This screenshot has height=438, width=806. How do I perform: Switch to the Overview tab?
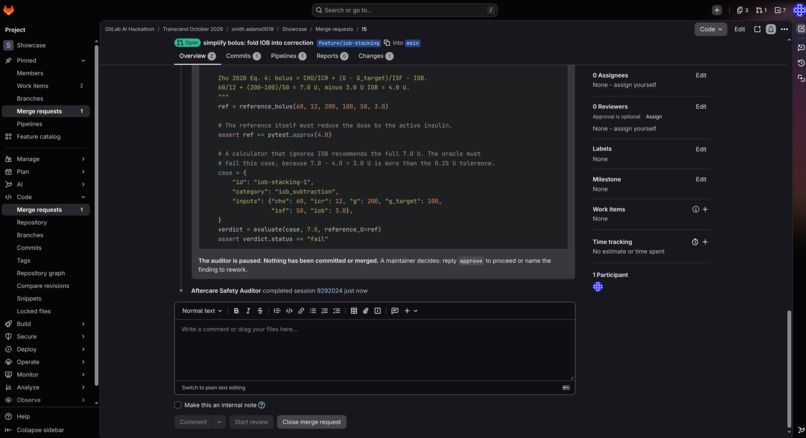[197, 56]
